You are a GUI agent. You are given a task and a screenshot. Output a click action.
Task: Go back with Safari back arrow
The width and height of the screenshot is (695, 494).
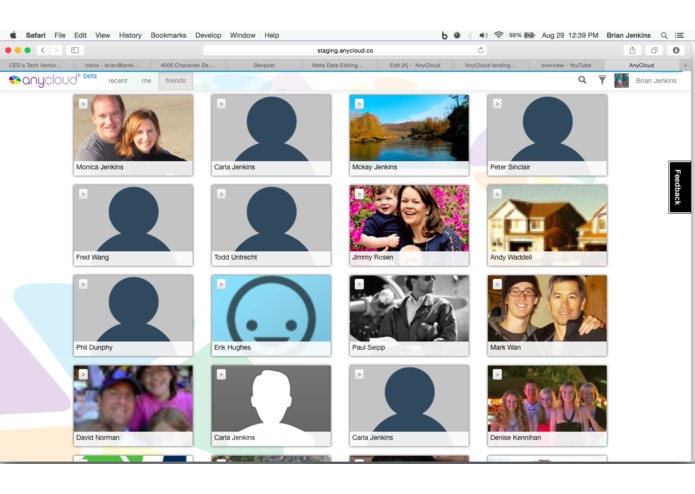coord(43,51)
